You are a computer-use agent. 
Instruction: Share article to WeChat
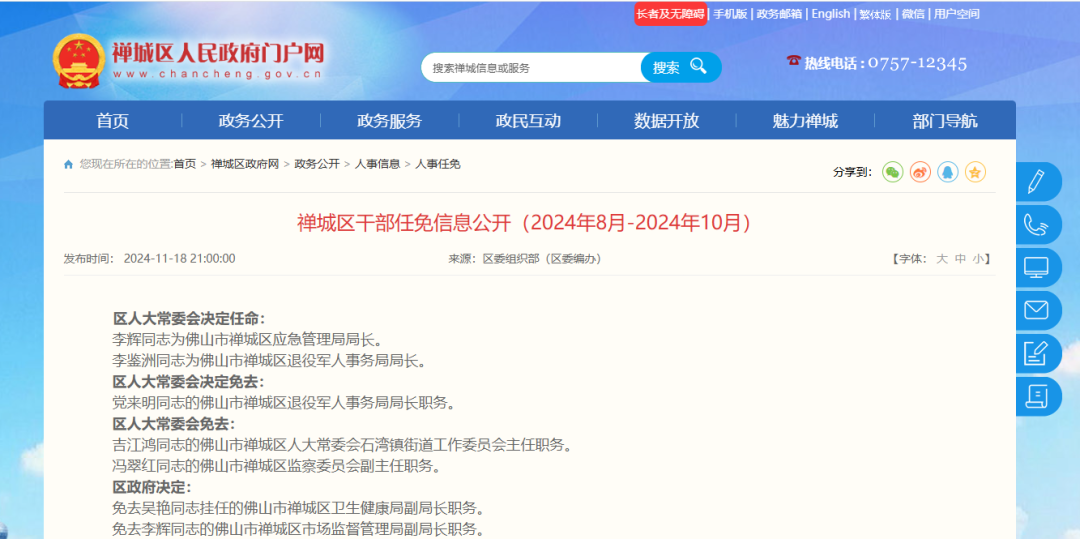pyautogui.click(x=892, y=172)
